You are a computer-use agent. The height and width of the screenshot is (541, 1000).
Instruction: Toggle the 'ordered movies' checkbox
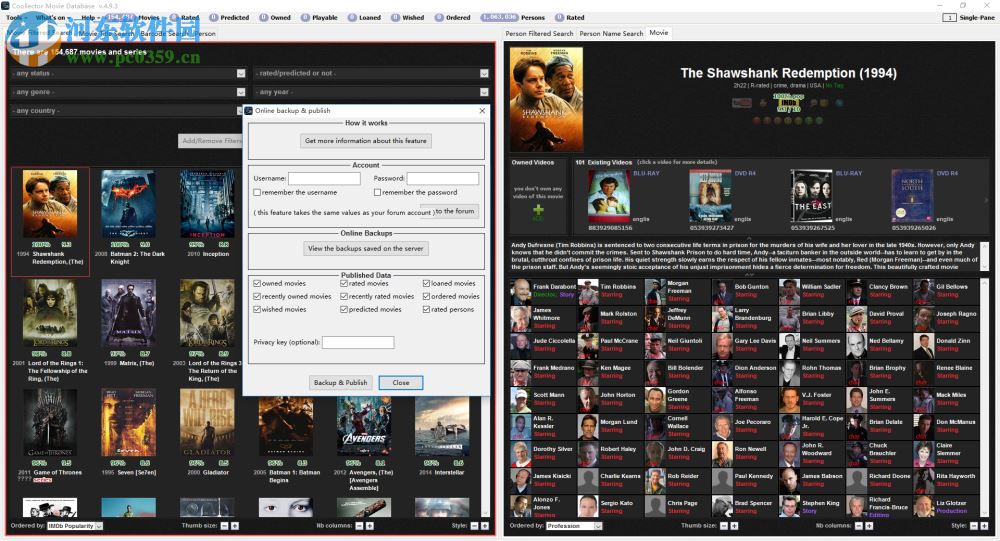pyautogui.click(x=426, y=297)
